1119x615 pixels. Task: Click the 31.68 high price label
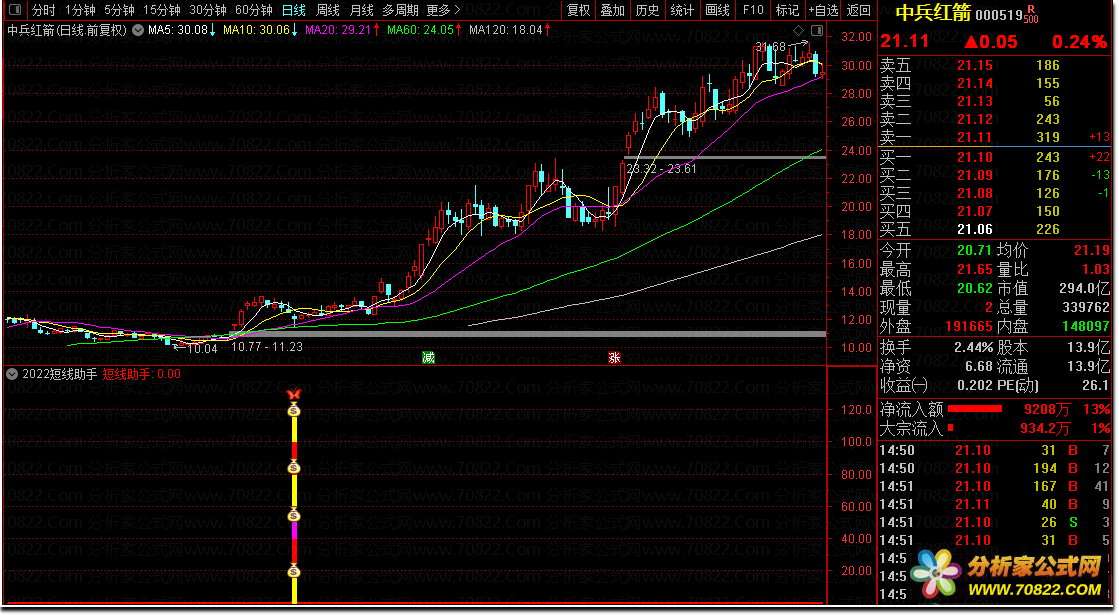(771, 47)
